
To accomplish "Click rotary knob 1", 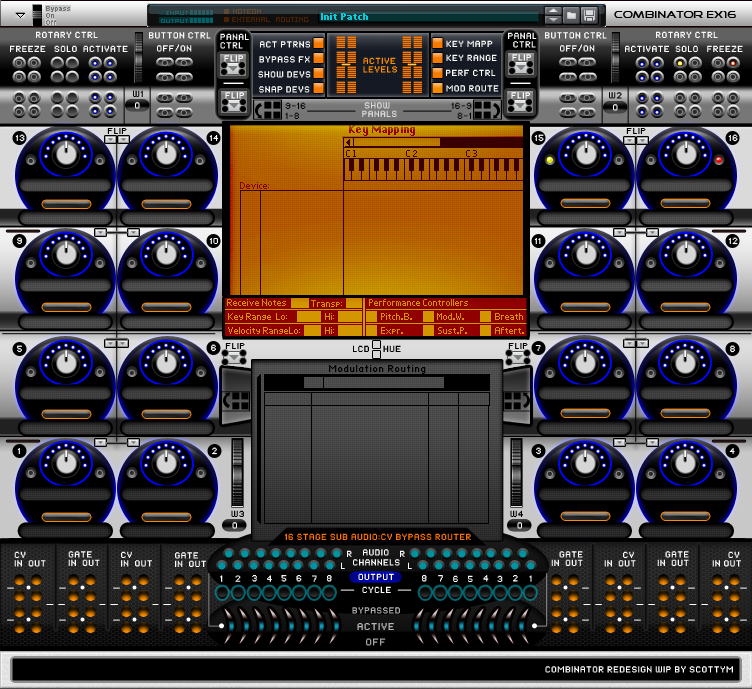I will click(x=66, y=462).
